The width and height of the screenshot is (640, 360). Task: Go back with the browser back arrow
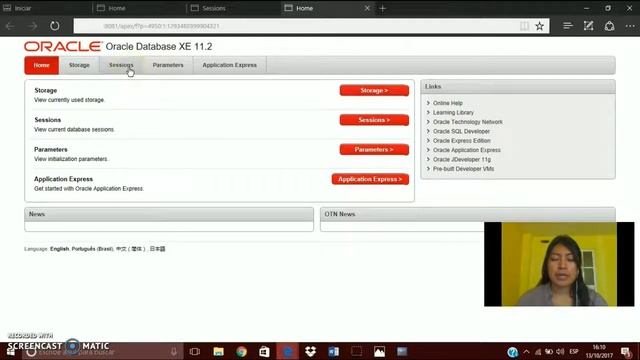[x=10, y=26]
